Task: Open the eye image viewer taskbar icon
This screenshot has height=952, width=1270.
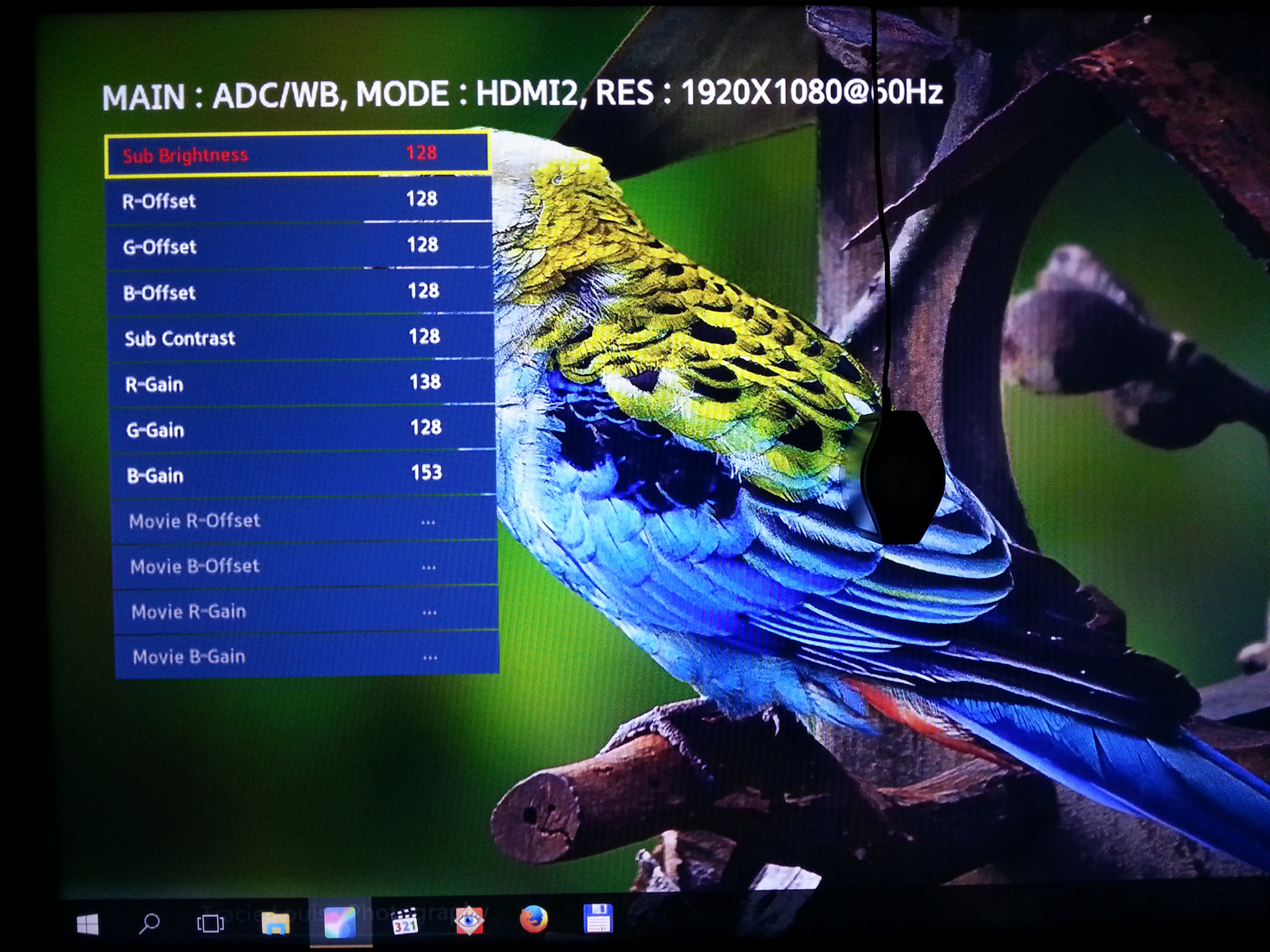Action: [x=469, y=920]
